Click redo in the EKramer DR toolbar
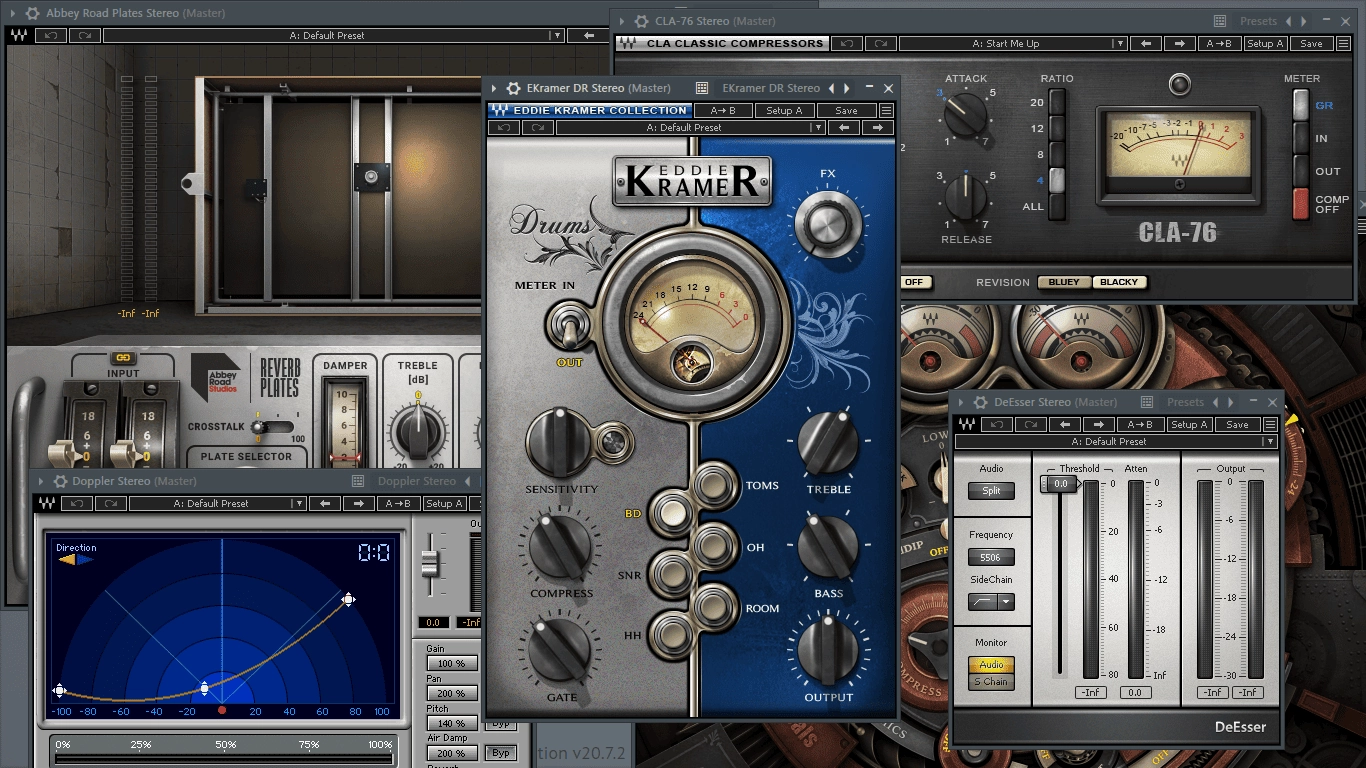Image resolution: width=1366 pixels, height=768 pixels. pos(538,127)
